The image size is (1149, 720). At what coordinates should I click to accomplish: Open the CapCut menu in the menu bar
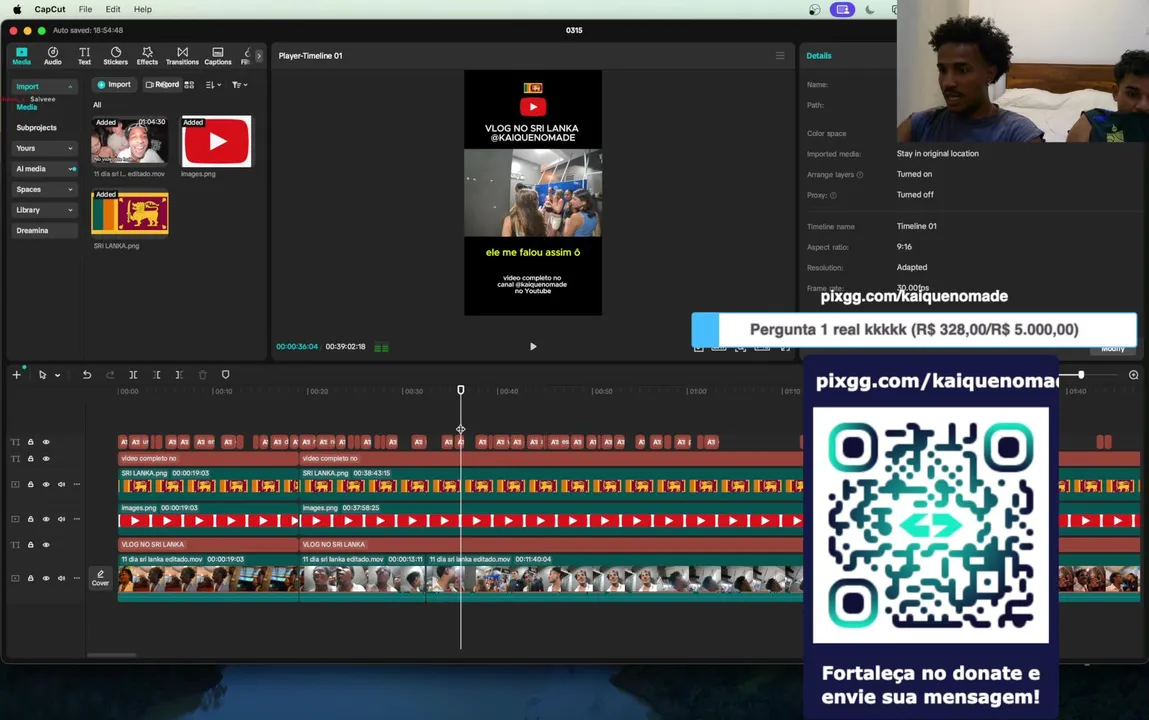pos(50,10)
